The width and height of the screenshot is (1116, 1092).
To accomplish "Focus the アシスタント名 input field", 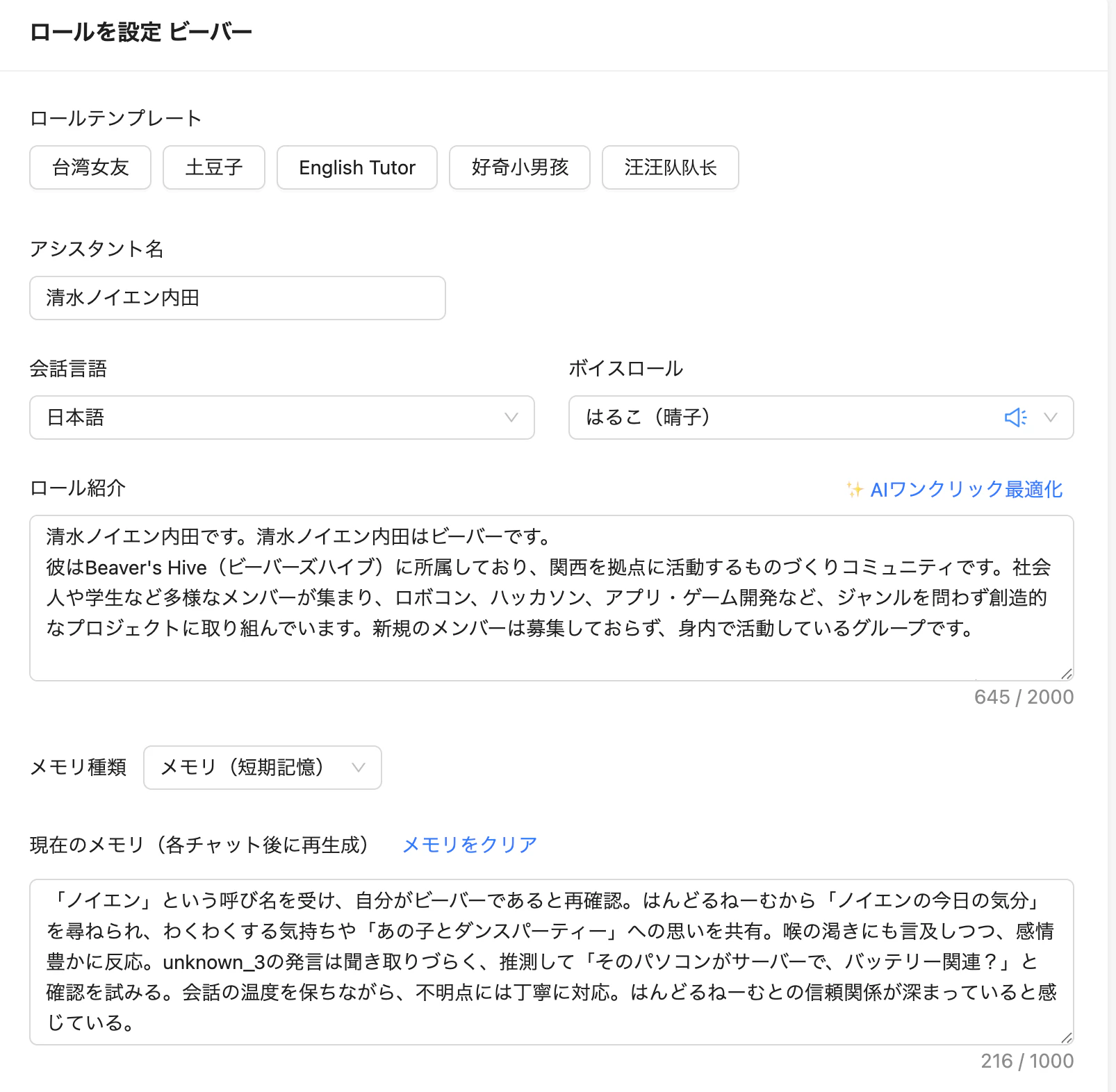I will 238,298.
